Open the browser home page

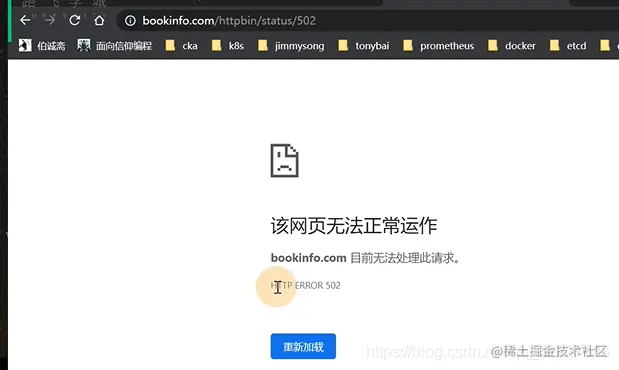click(x=99, y=20)
